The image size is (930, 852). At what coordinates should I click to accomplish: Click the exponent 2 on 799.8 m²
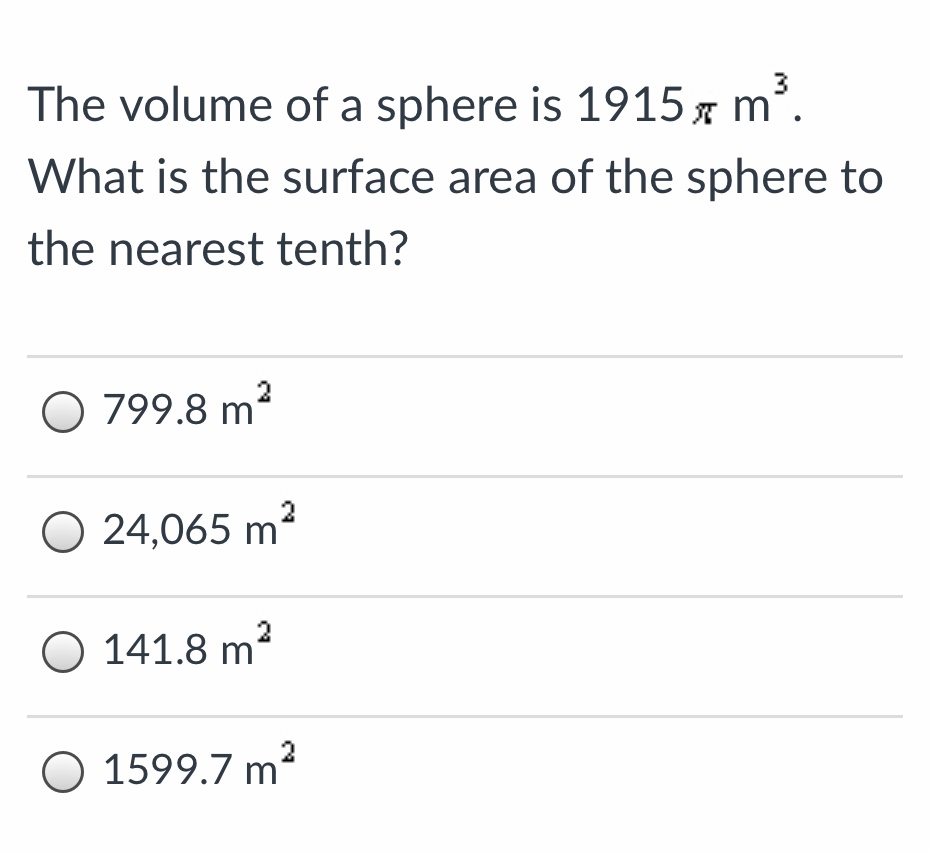pyautogui.click(x=262, y=393)
